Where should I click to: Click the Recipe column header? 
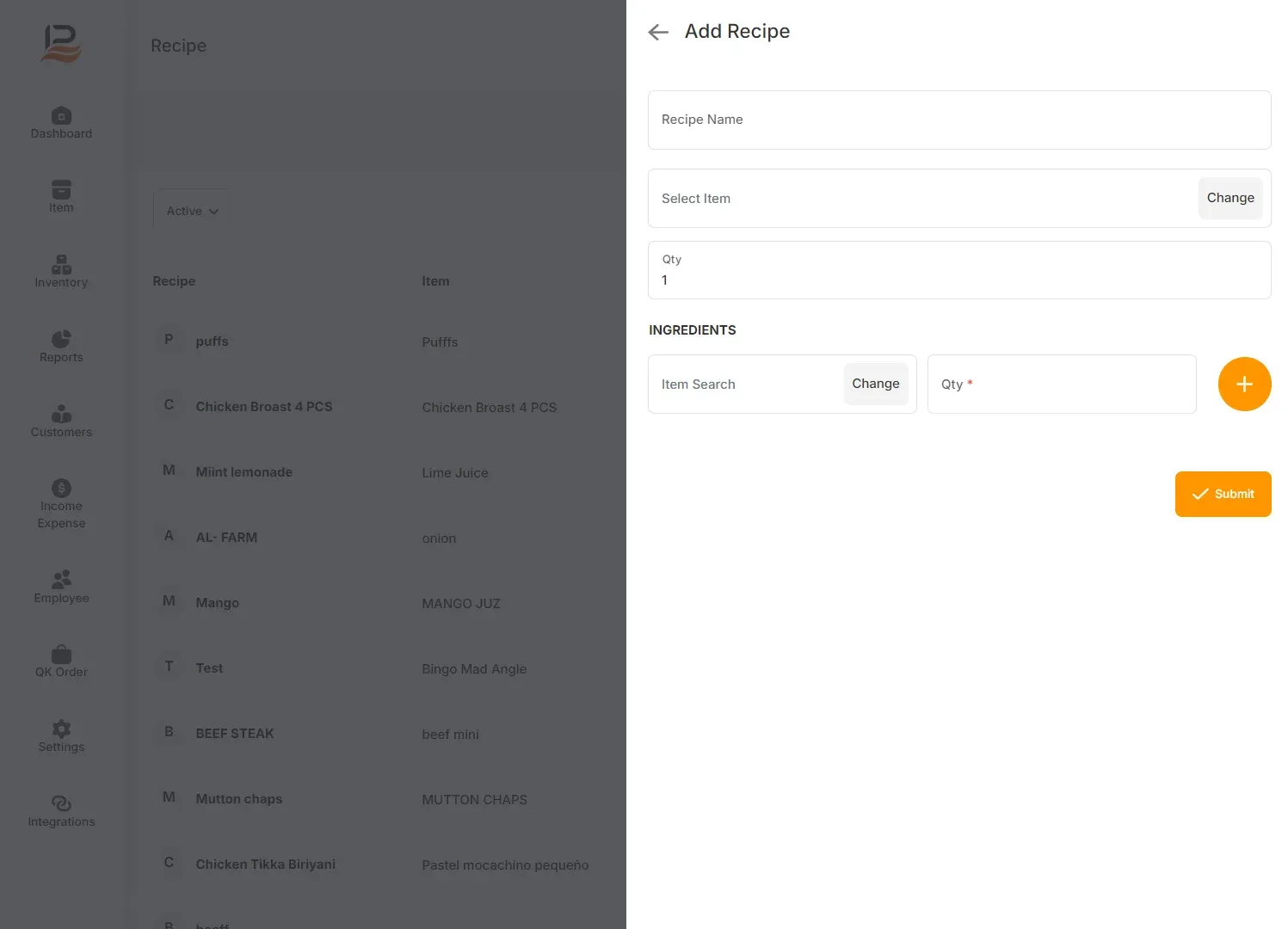pos(174,281)
